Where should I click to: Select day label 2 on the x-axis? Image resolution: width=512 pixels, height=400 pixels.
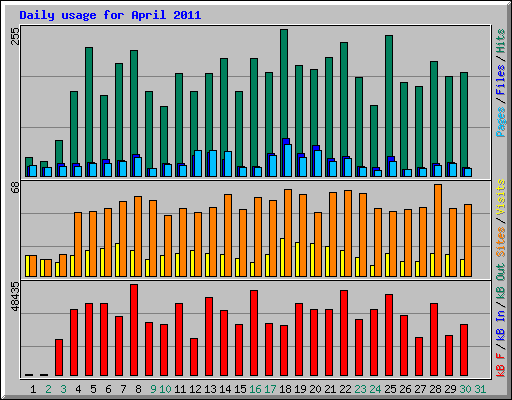click(x=48, y=389)
